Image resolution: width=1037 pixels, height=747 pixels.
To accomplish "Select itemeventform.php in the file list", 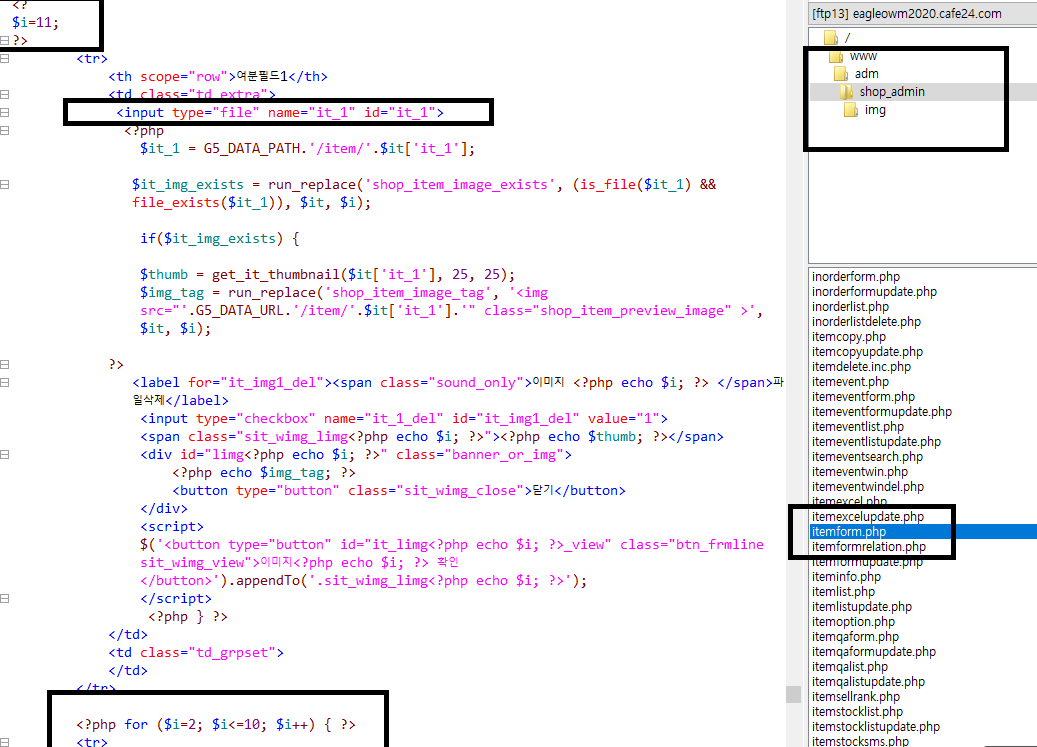I will pyautogui.click(x=863, y=397).
